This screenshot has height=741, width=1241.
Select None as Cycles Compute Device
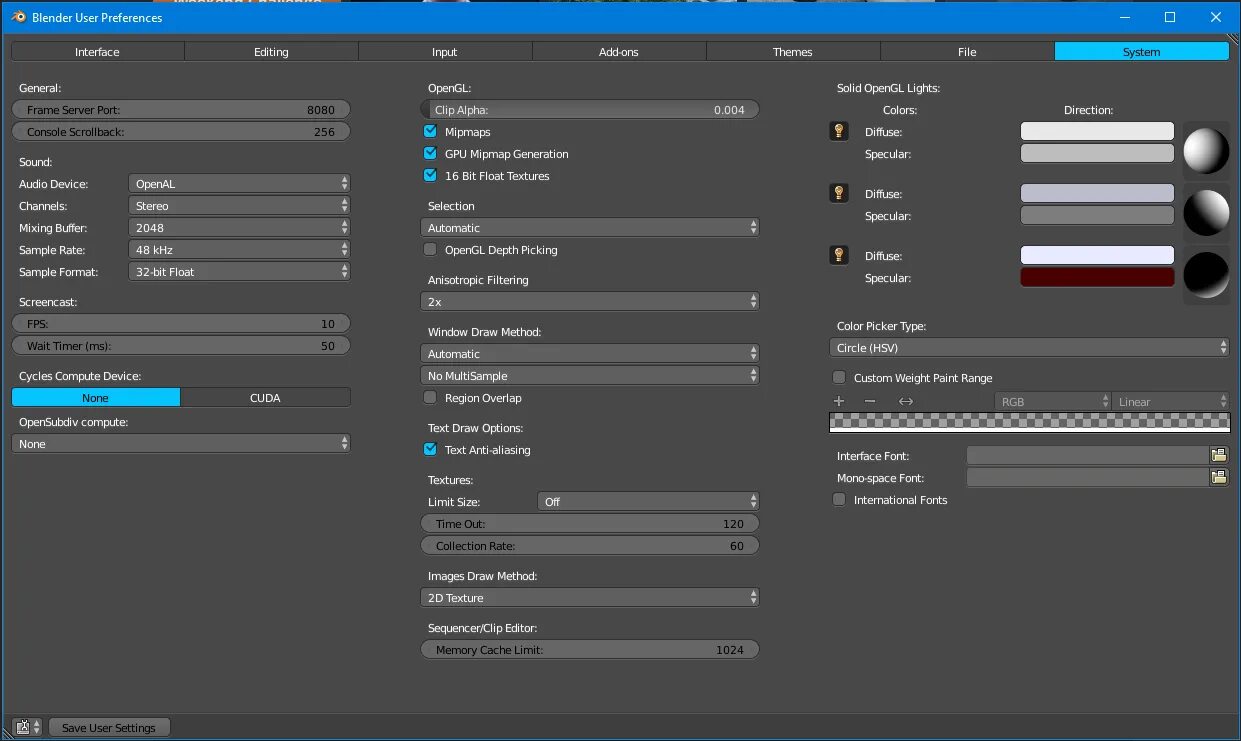pyautogui.click(x=96, y=397)
